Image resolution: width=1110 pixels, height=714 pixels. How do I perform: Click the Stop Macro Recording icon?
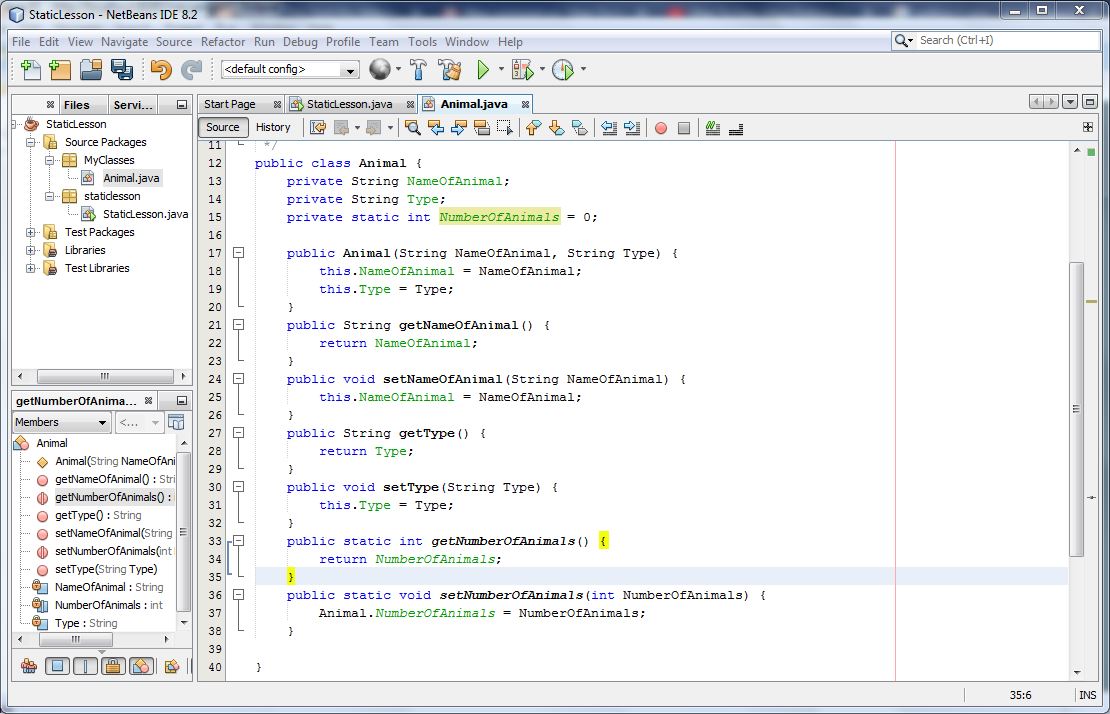tap(684, 128)
